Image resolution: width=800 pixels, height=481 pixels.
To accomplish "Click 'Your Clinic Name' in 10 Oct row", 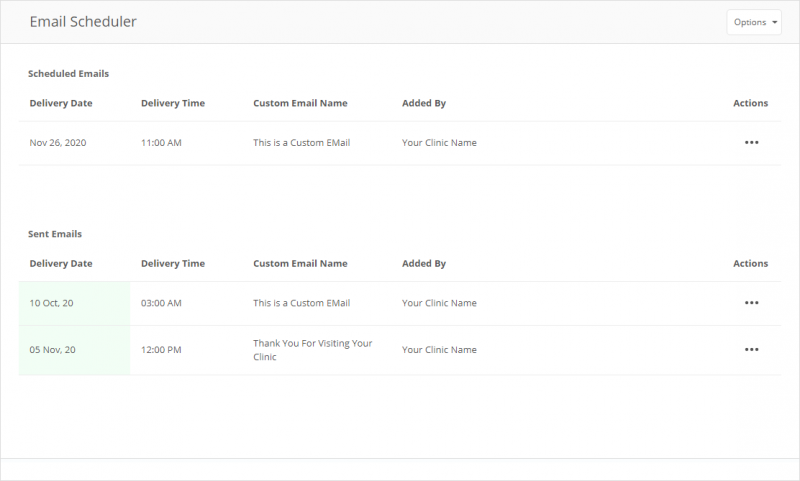I will click(x=439, y=303).
